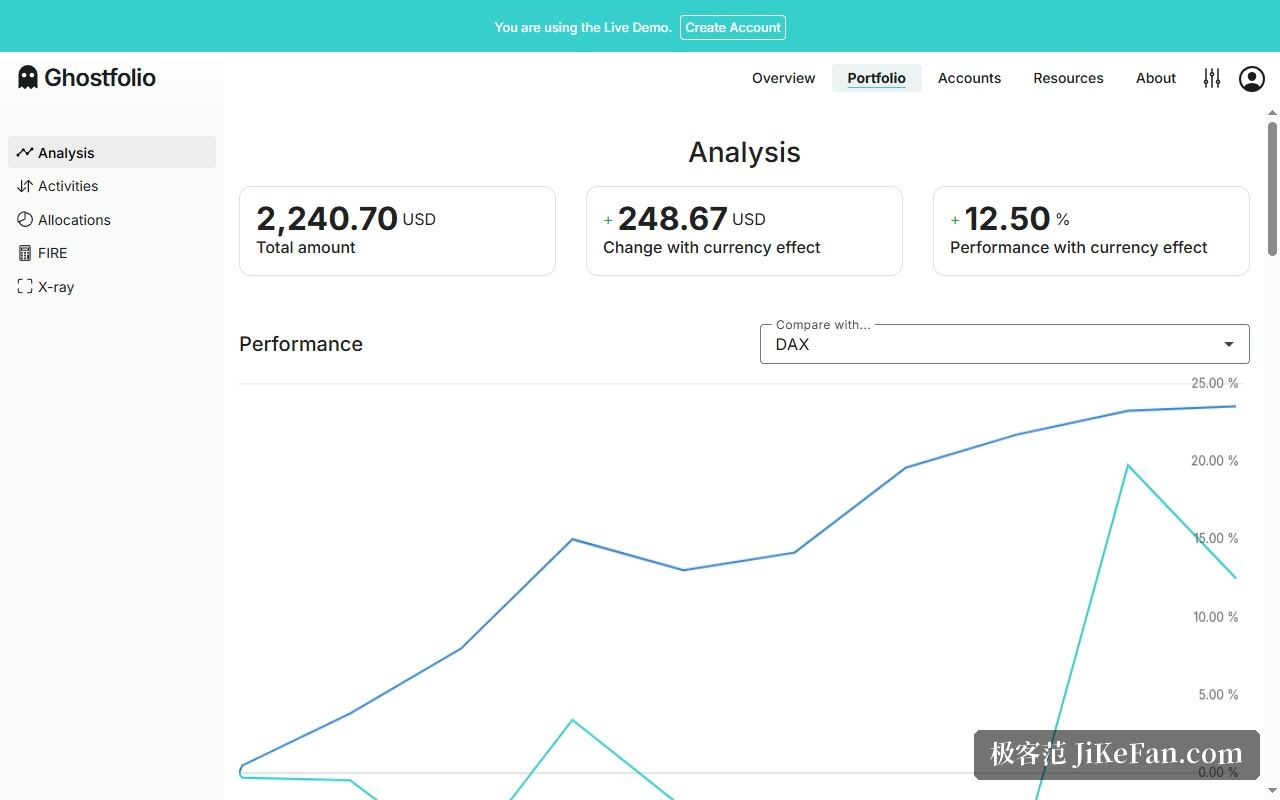Click the 5.00 % axis label

click(1218, 695)
